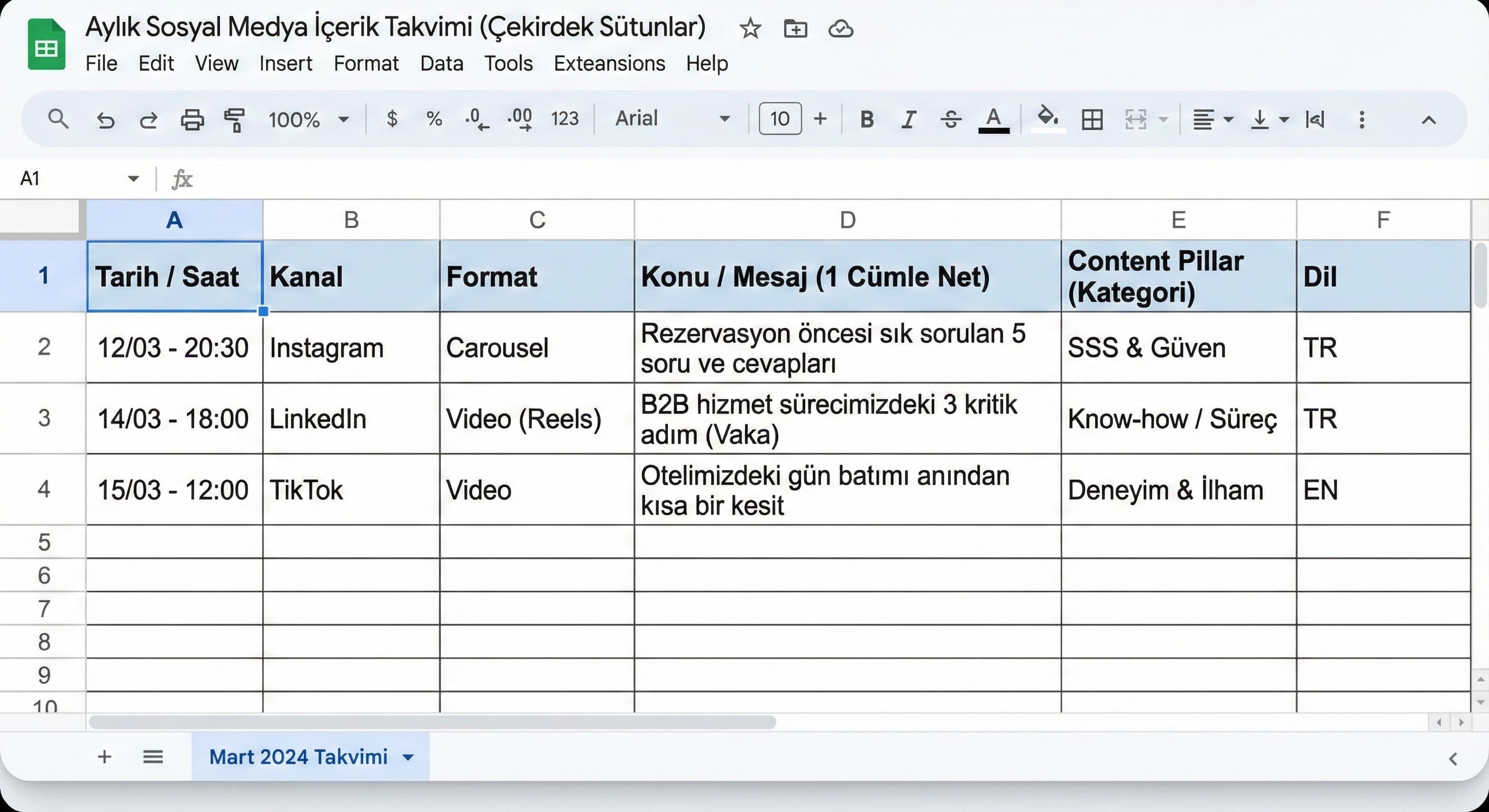Image resolution: width=1489 pixels, height=812 pixels.
Task: Format selection as percent
Action: click(x=434, y=119)
